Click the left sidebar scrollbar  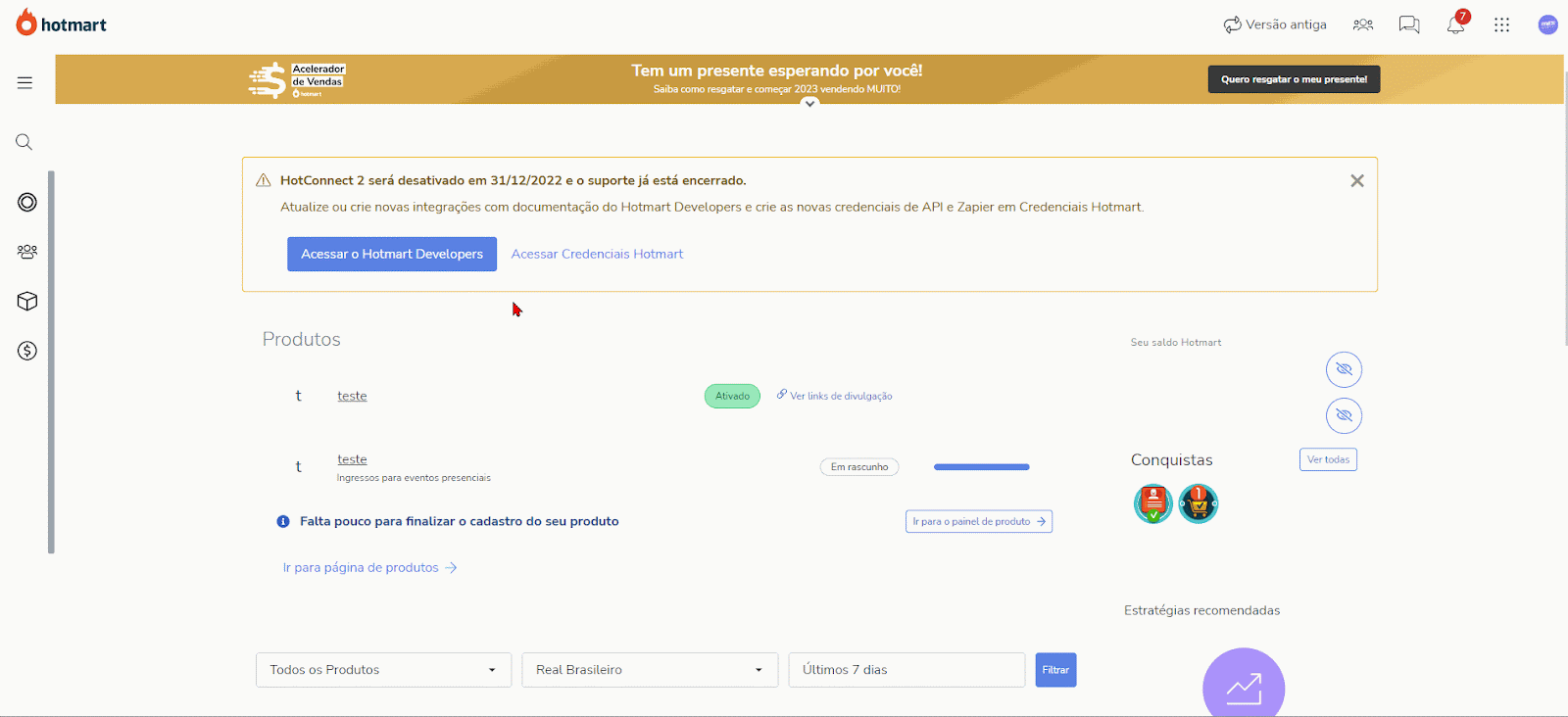(51, 362)
